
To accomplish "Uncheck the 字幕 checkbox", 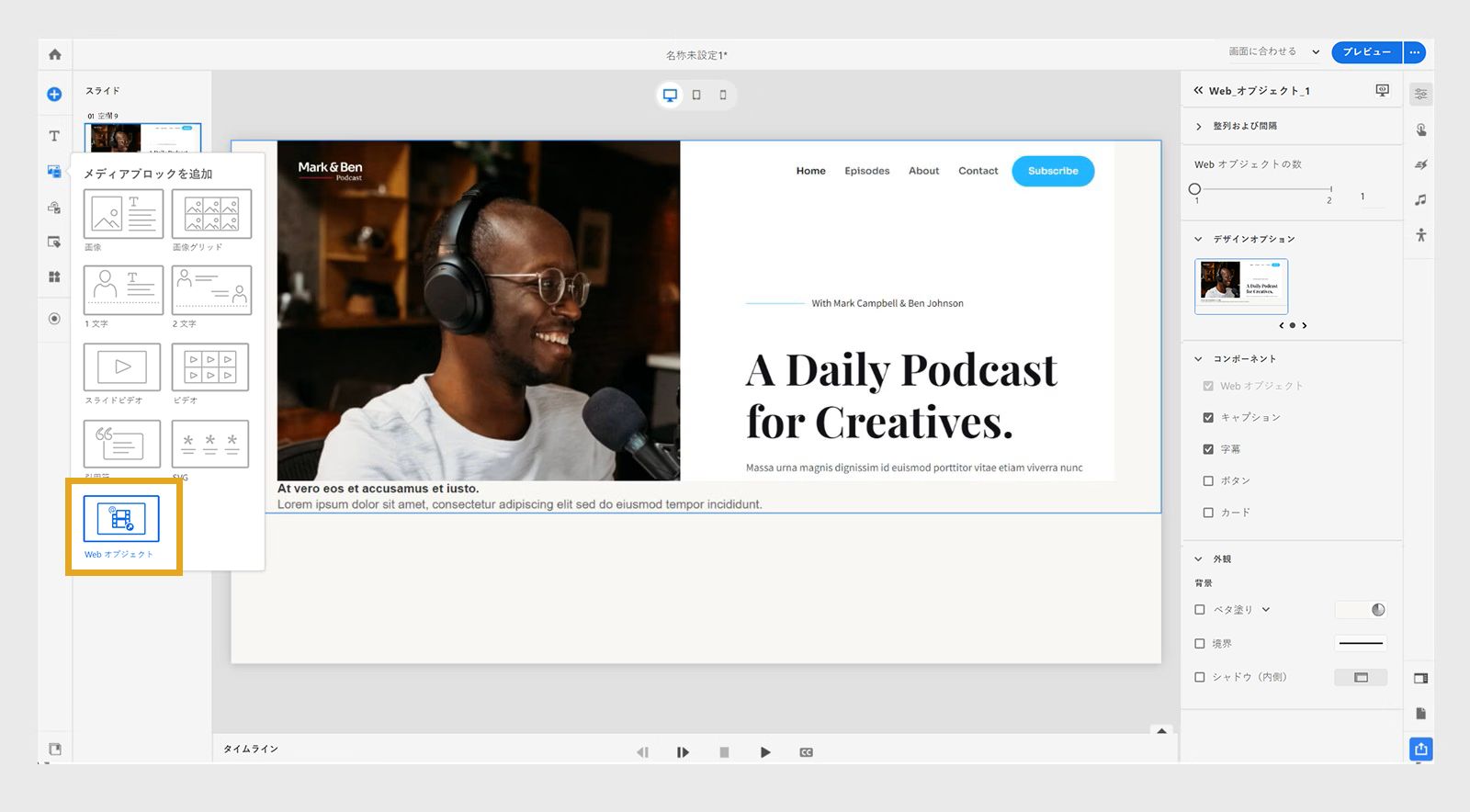I will tap(1208, 449).
